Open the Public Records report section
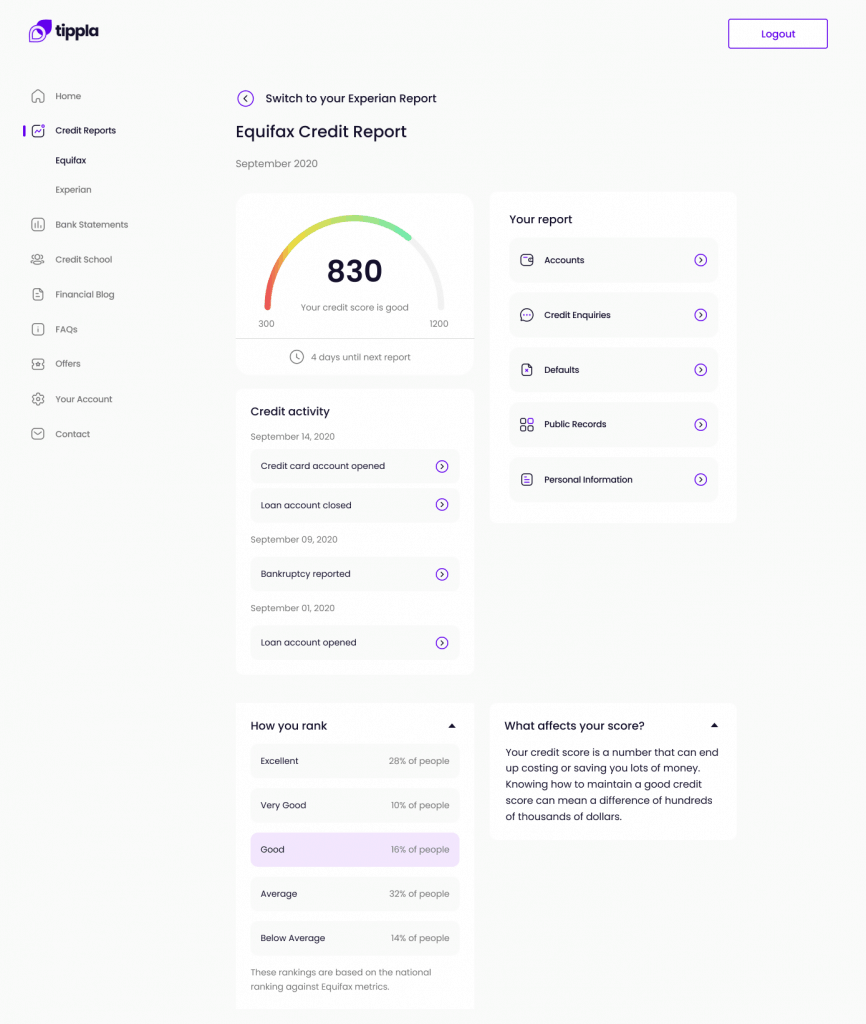This screenshot has width=866, height=1024. point(613,425)
